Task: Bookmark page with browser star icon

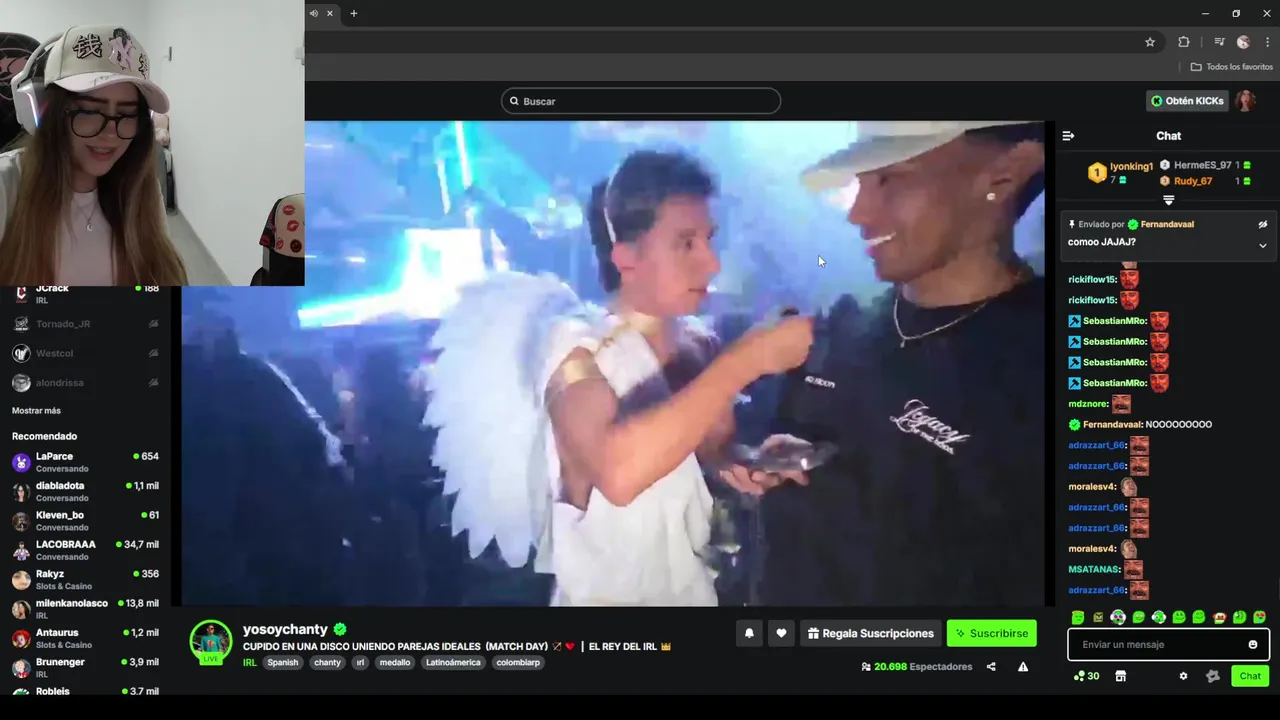Action: (1150, 42)
